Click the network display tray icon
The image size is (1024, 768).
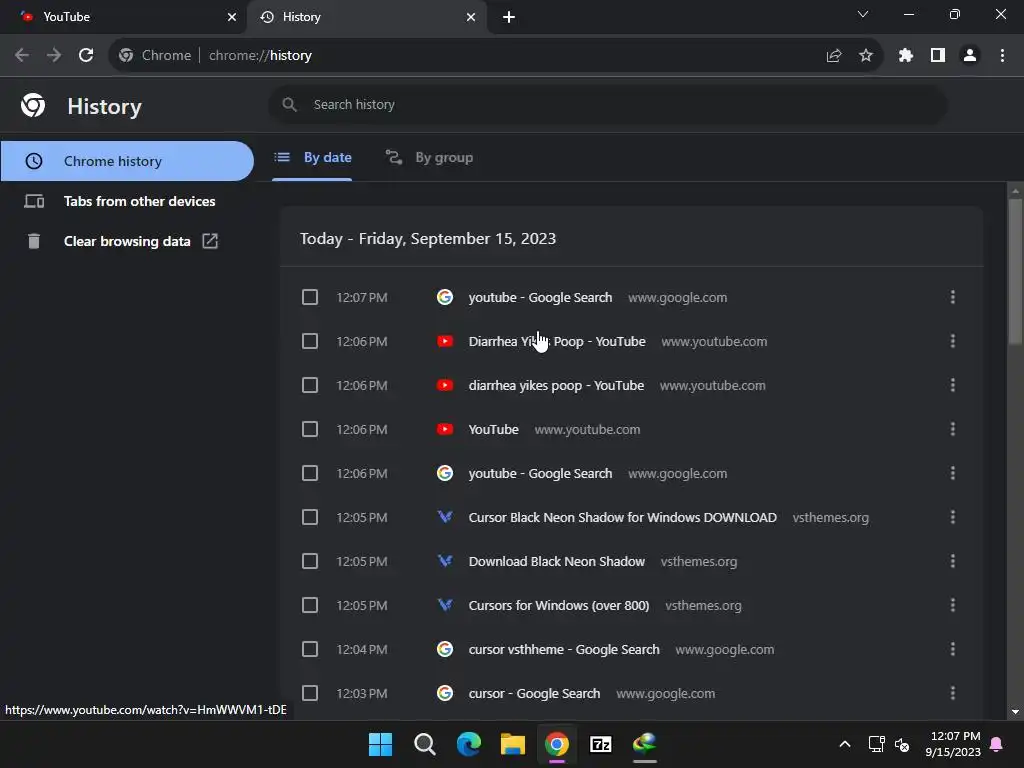click(876, 744)
